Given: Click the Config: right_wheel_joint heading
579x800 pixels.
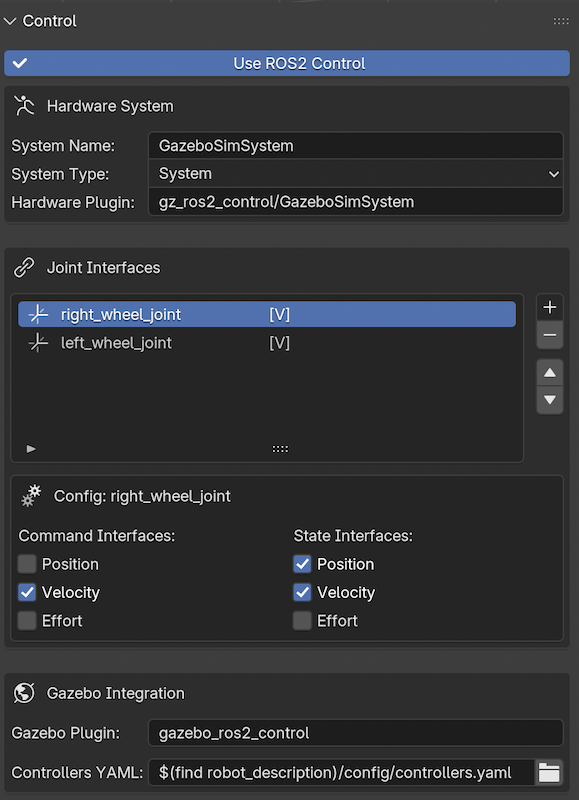Looking at the screenshot, I should pyautogui.click(x=142, y=496).
